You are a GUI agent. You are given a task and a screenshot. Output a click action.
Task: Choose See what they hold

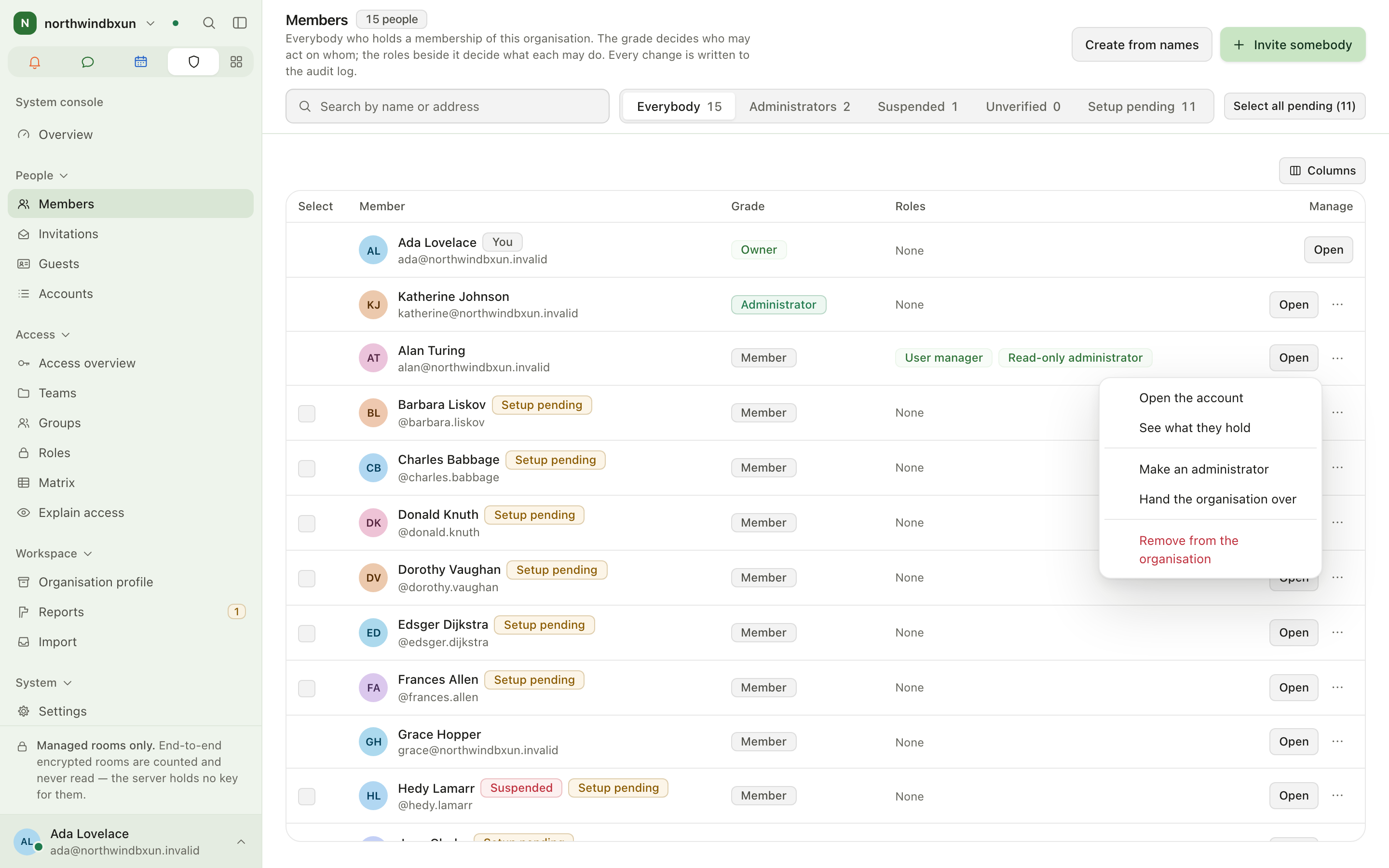[x=1210, y=428]
